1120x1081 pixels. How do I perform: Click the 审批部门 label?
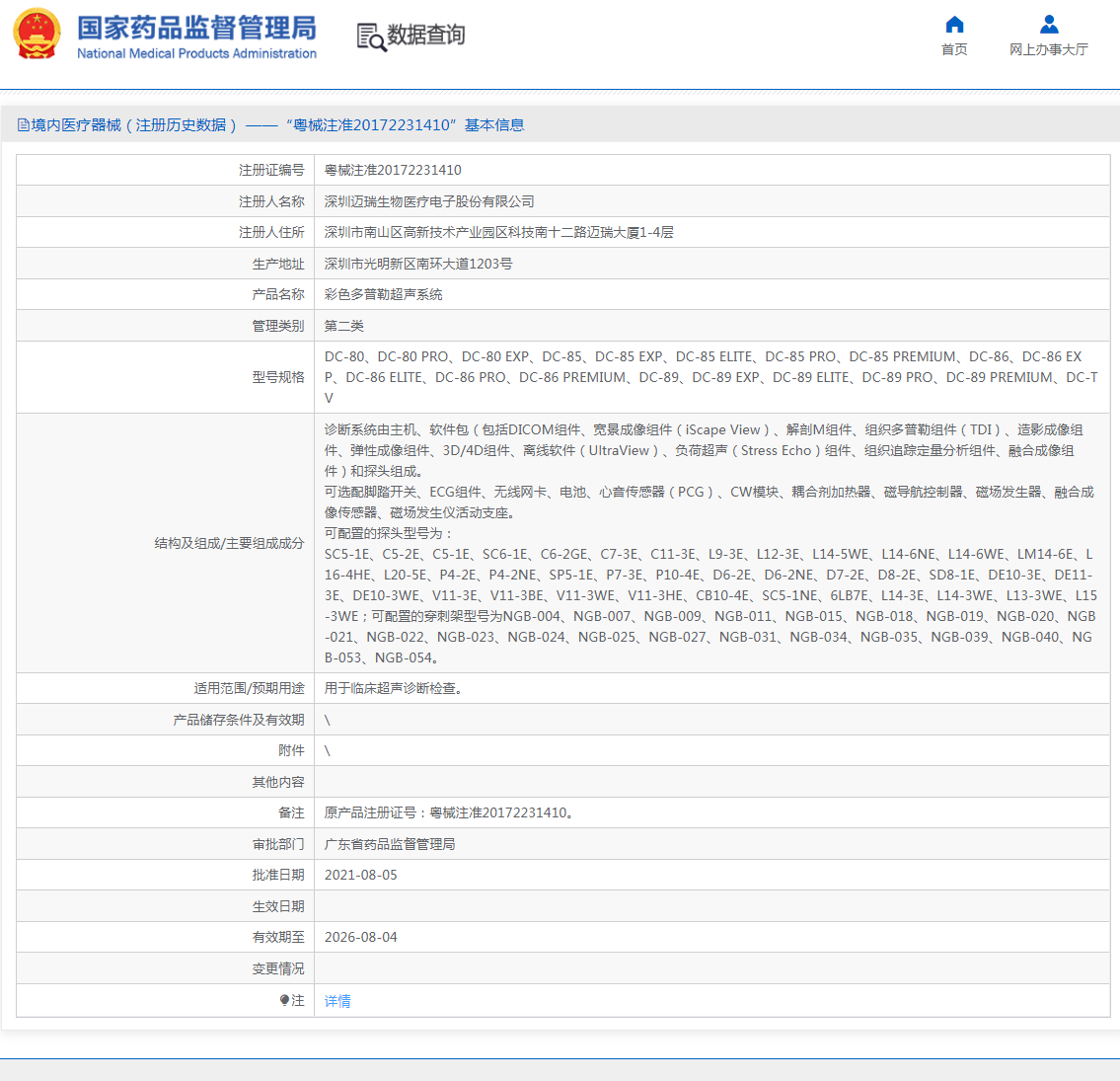278,844
